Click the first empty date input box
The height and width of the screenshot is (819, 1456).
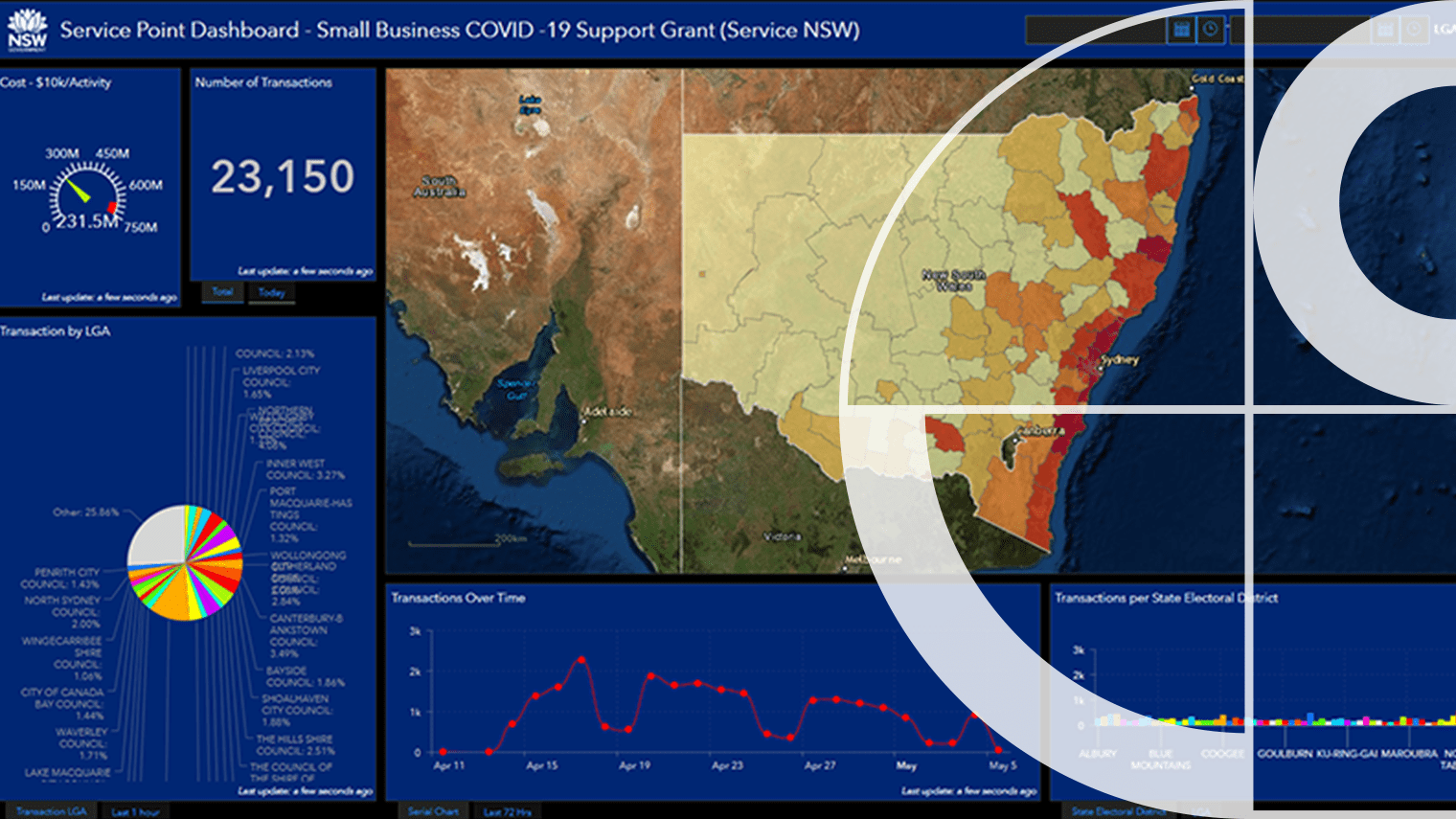click(1095, 30)
